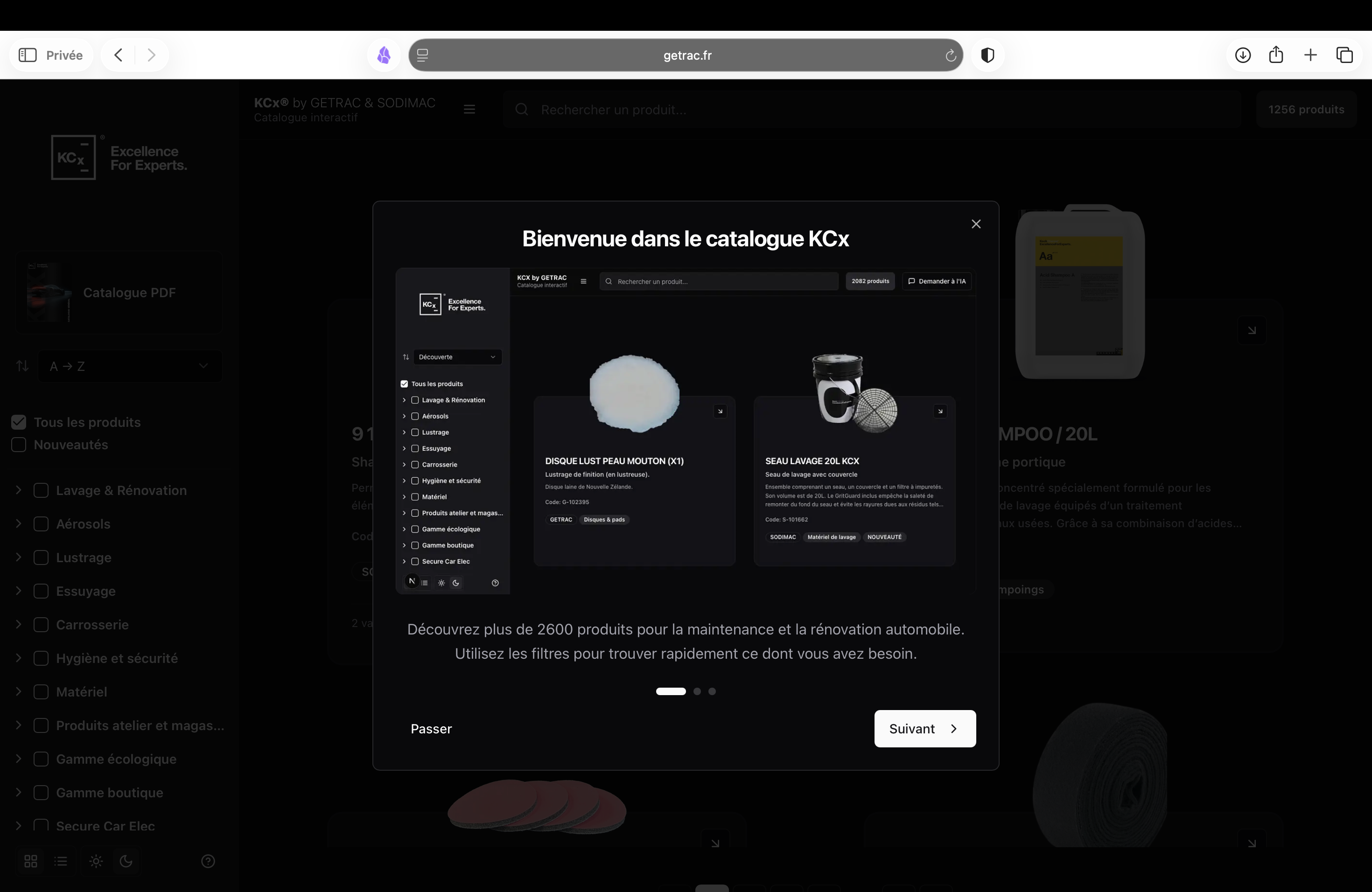This screenshot has height=892, width=1372.
Task: Check the Matériel checkbox
Action: pos(41,691)
